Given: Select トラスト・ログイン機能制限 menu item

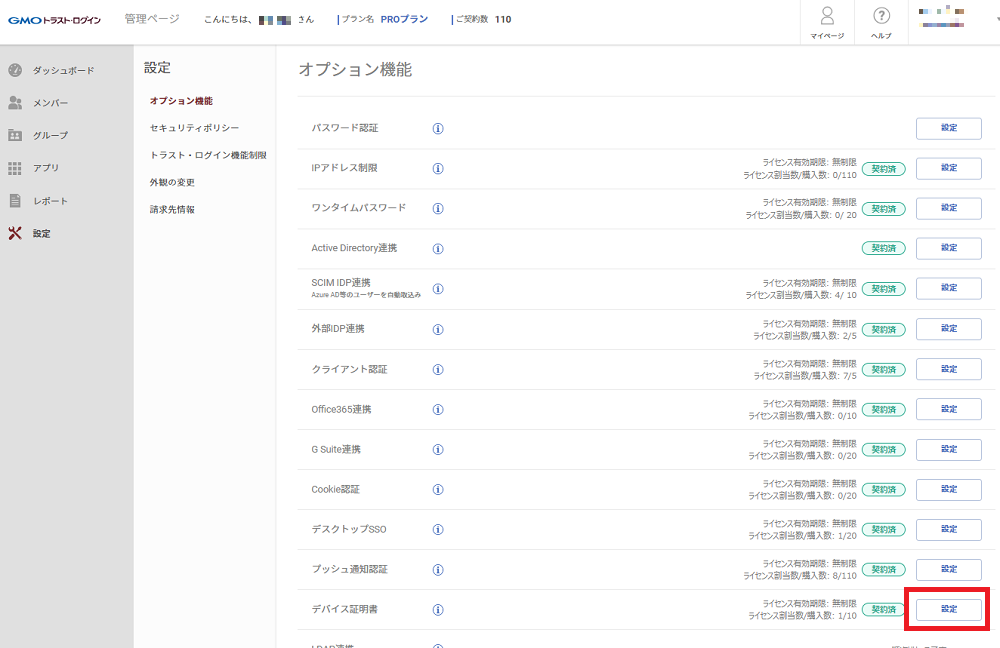Looking at the screenshot, I should (208, 155).
